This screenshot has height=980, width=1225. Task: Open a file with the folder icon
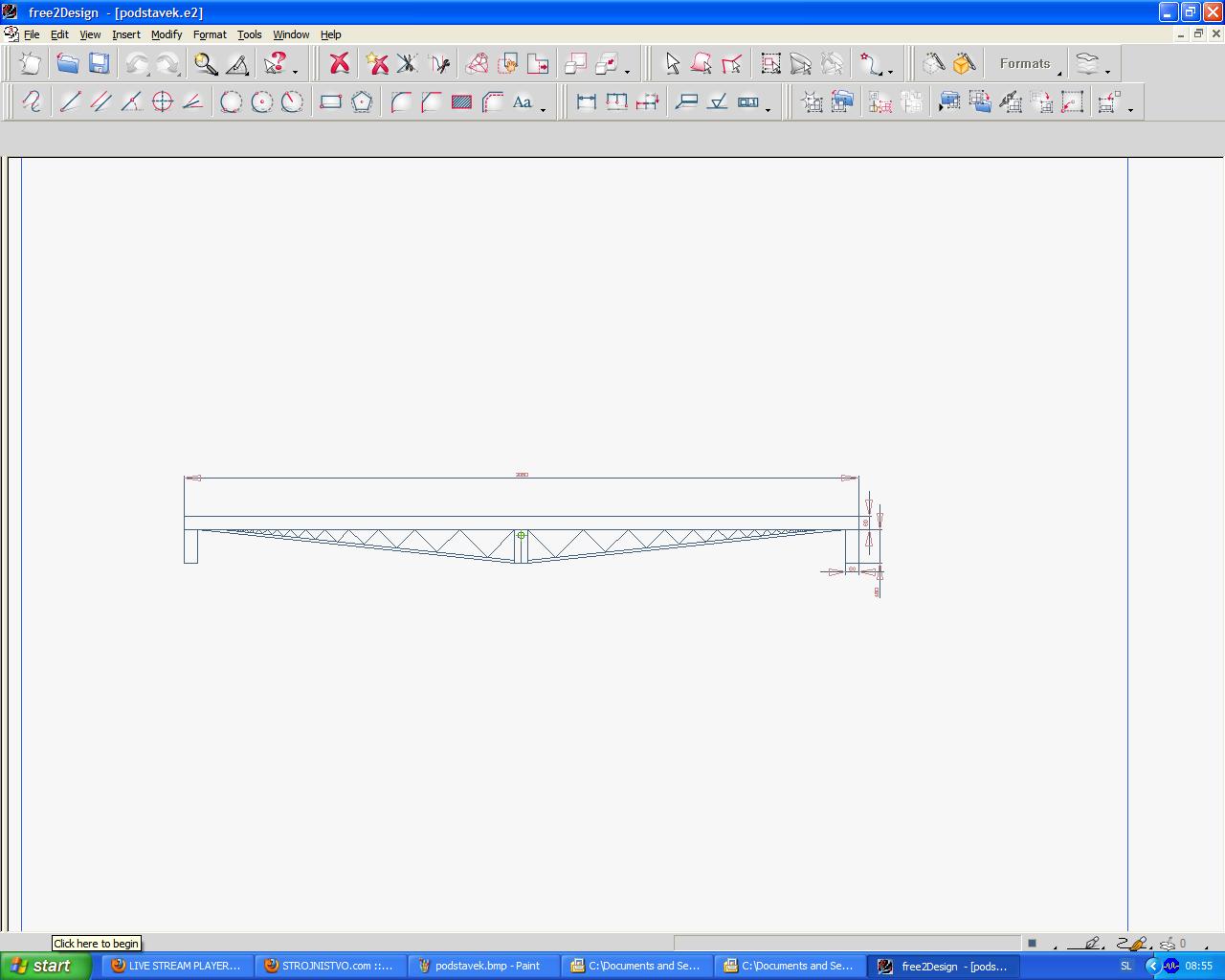(67, 64)
